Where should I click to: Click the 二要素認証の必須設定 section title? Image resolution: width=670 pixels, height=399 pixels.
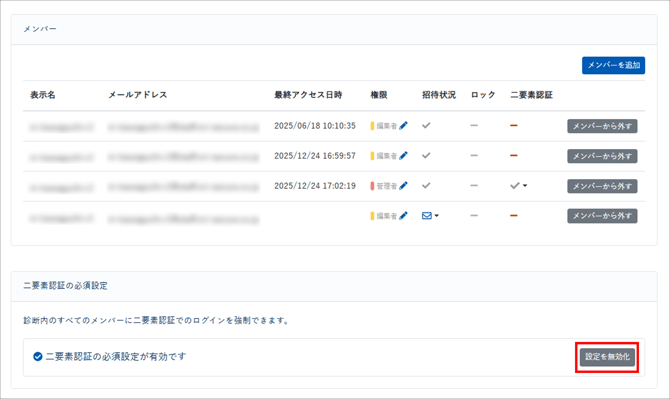65,285
